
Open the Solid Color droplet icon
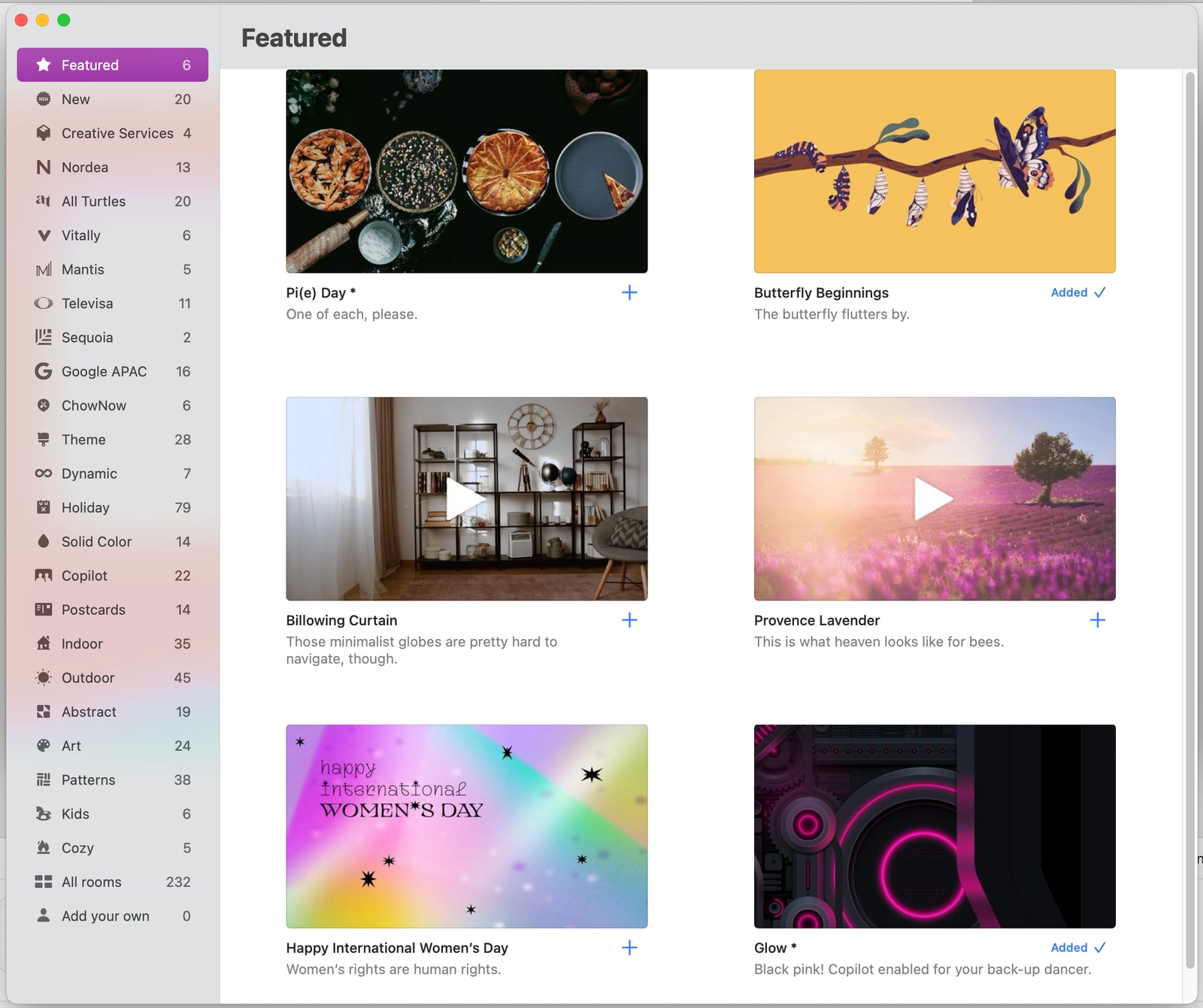coord(44,541)
